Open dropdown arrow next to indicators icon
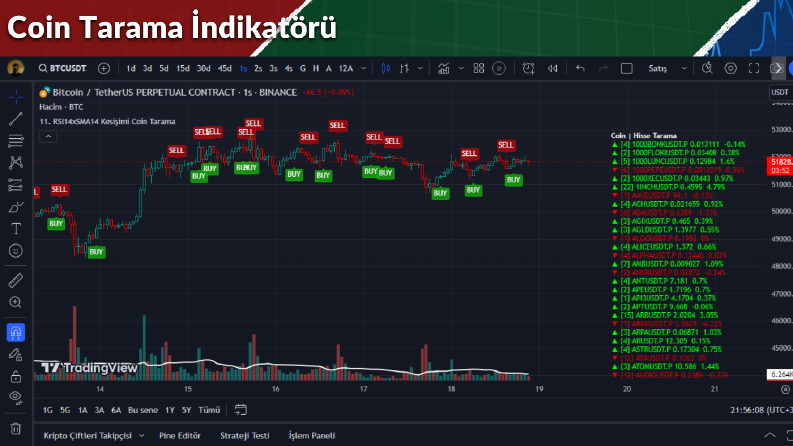The height and width of the screenshot is (446, 793). pos(461,68)
